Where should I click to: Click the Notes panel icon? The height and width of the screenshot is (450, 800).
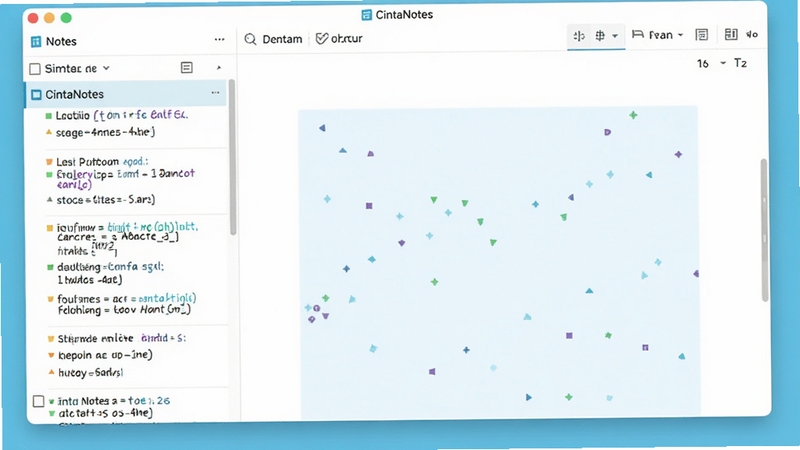[x=36, y=41]
